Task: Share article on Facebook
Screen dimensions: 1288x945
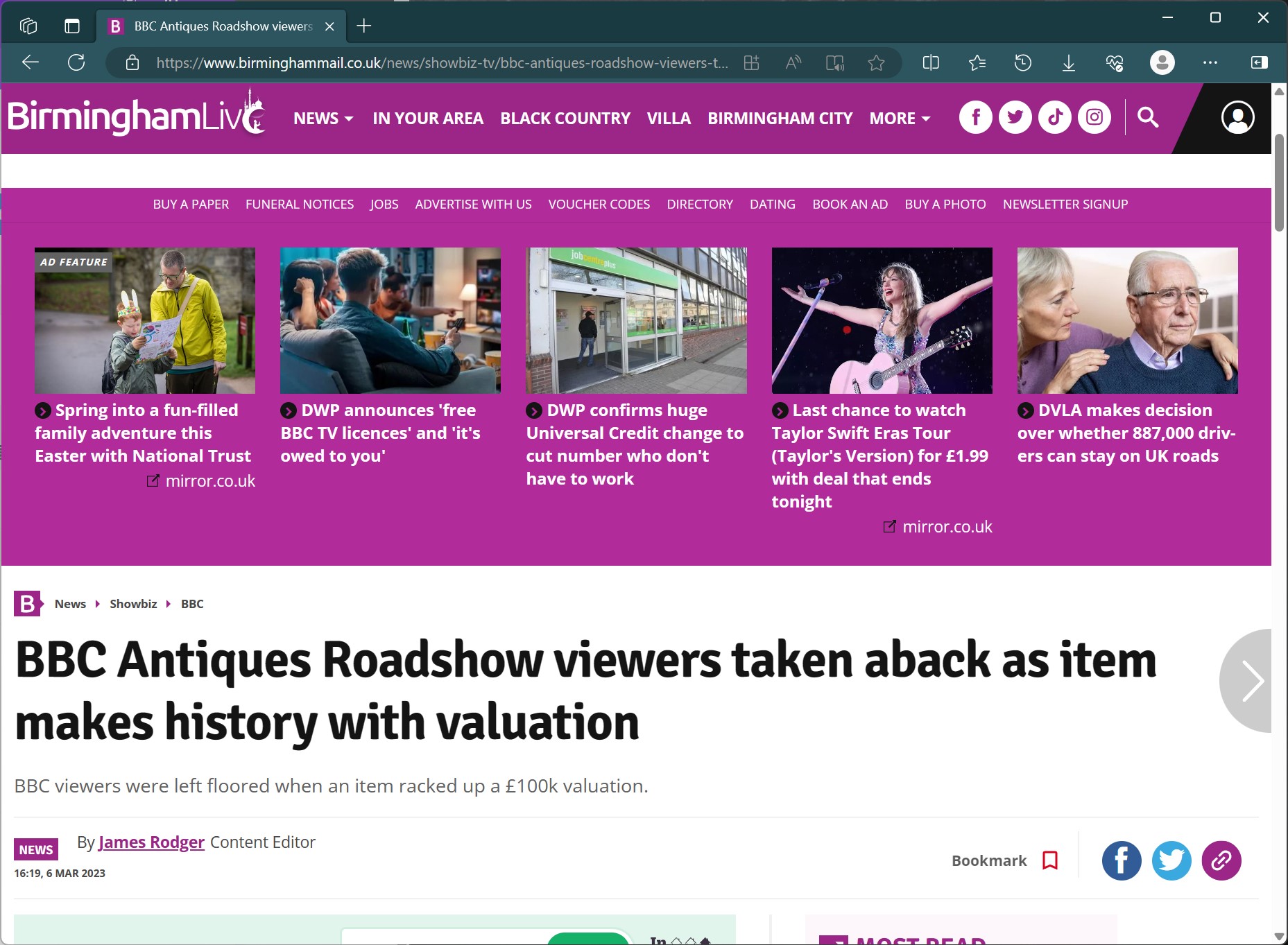Action: tap(1122, 860)
